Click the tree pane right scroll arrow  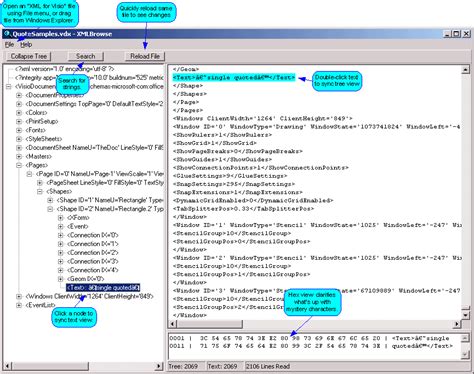point(159,366)
